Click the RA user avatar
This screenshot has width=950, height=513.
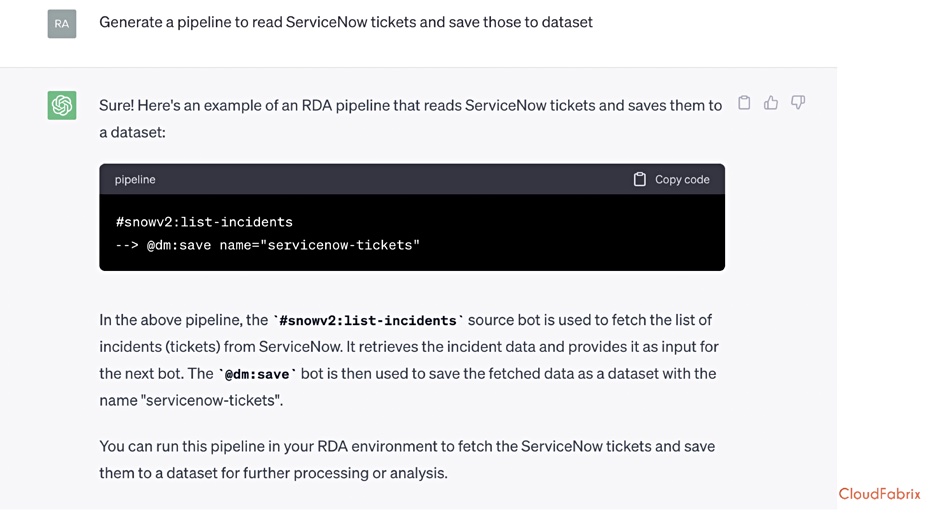tap(62, 24)
